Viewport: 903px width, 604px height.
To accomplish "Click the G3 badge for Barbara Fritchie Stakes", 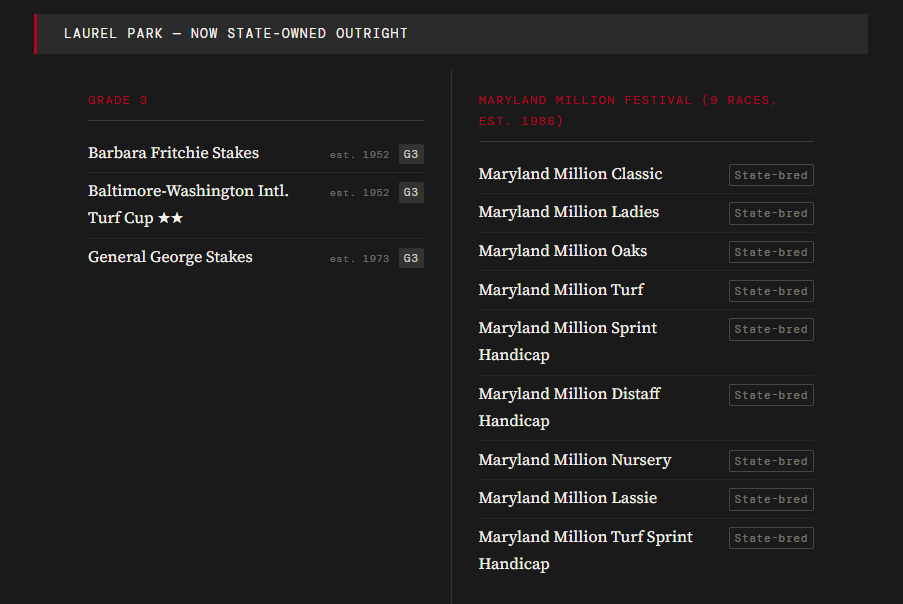I will pyautogui.click(x=411, y=154).
